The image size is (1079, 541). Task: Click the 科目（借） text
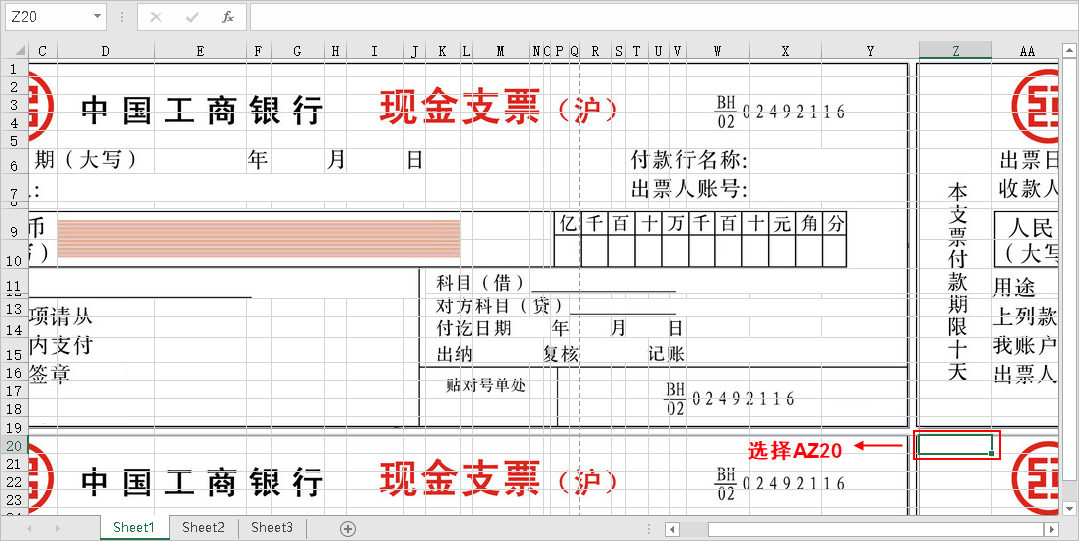[481, 283]
